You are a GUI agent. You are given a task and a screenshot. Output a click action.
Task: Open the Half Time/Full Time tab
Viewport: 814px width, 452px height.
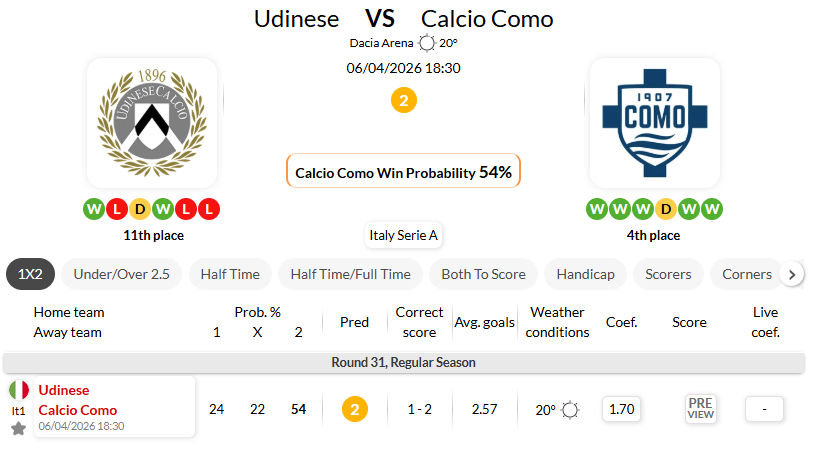coord(350,274)
